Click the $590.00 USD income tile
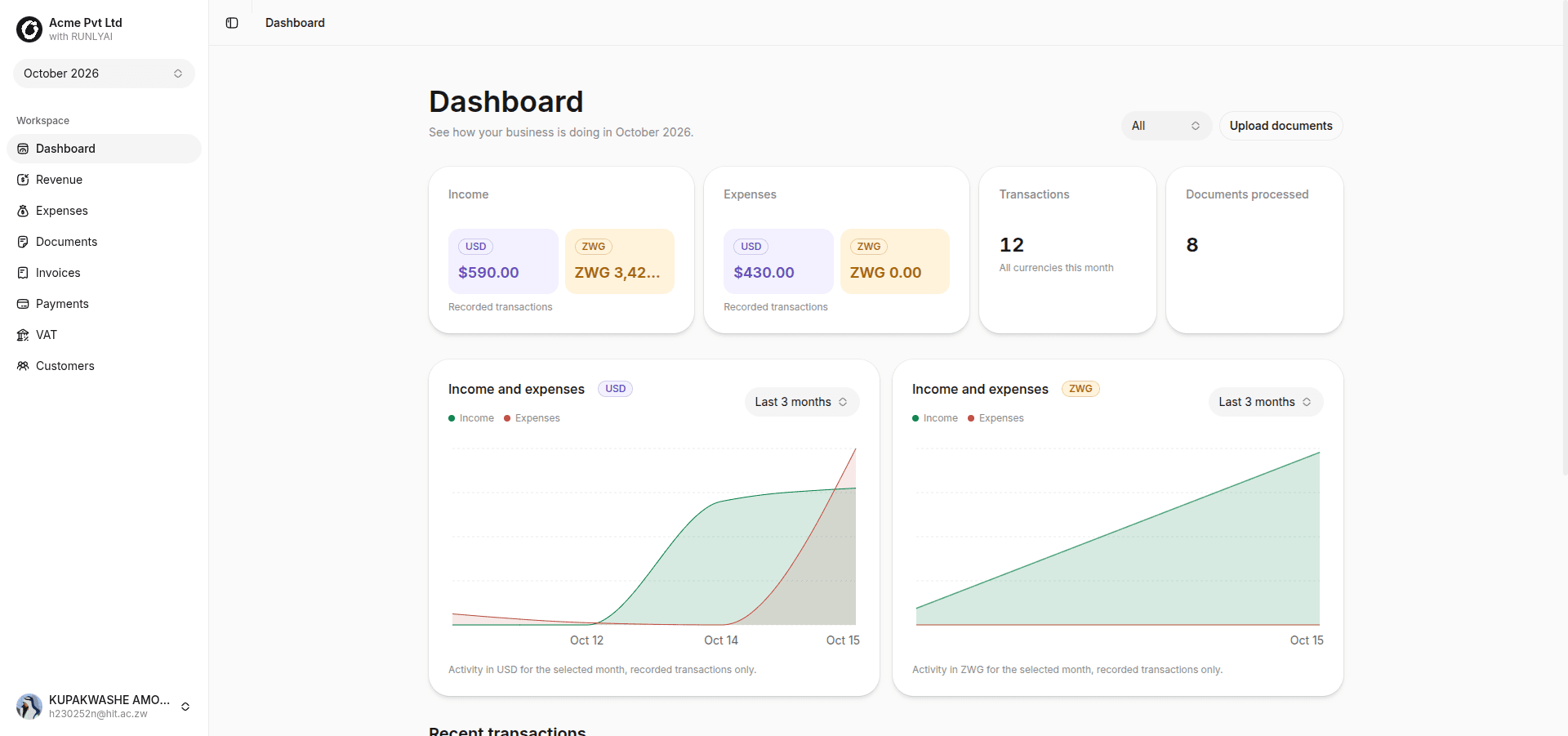1568x736 pixels. tap(503, 261)
